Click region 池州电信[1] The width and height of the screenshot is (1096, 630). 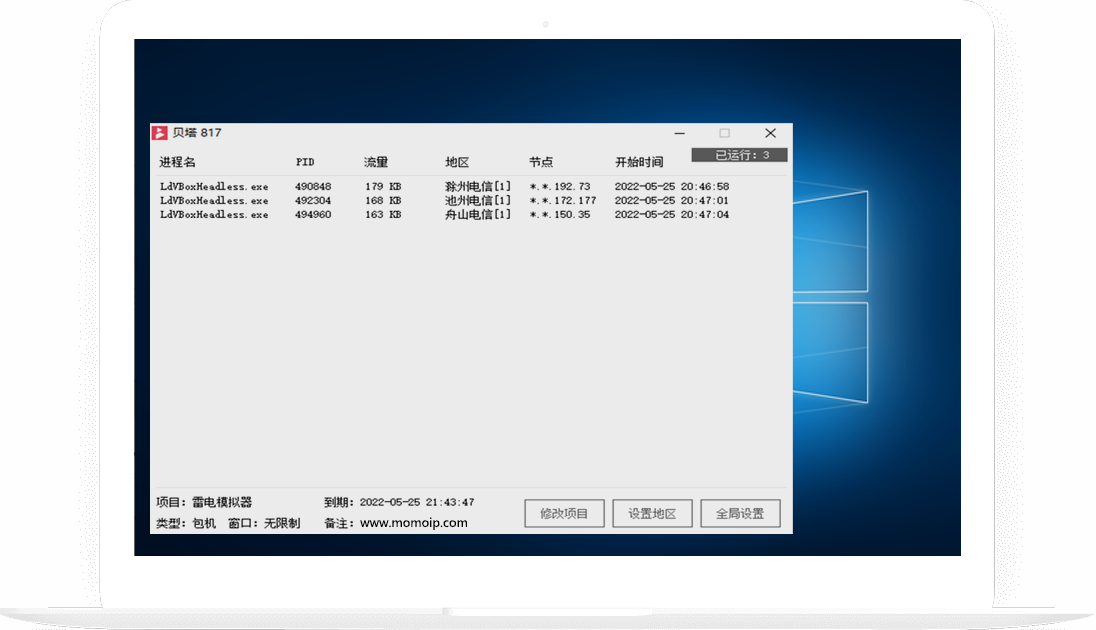[x=478, y=201]
